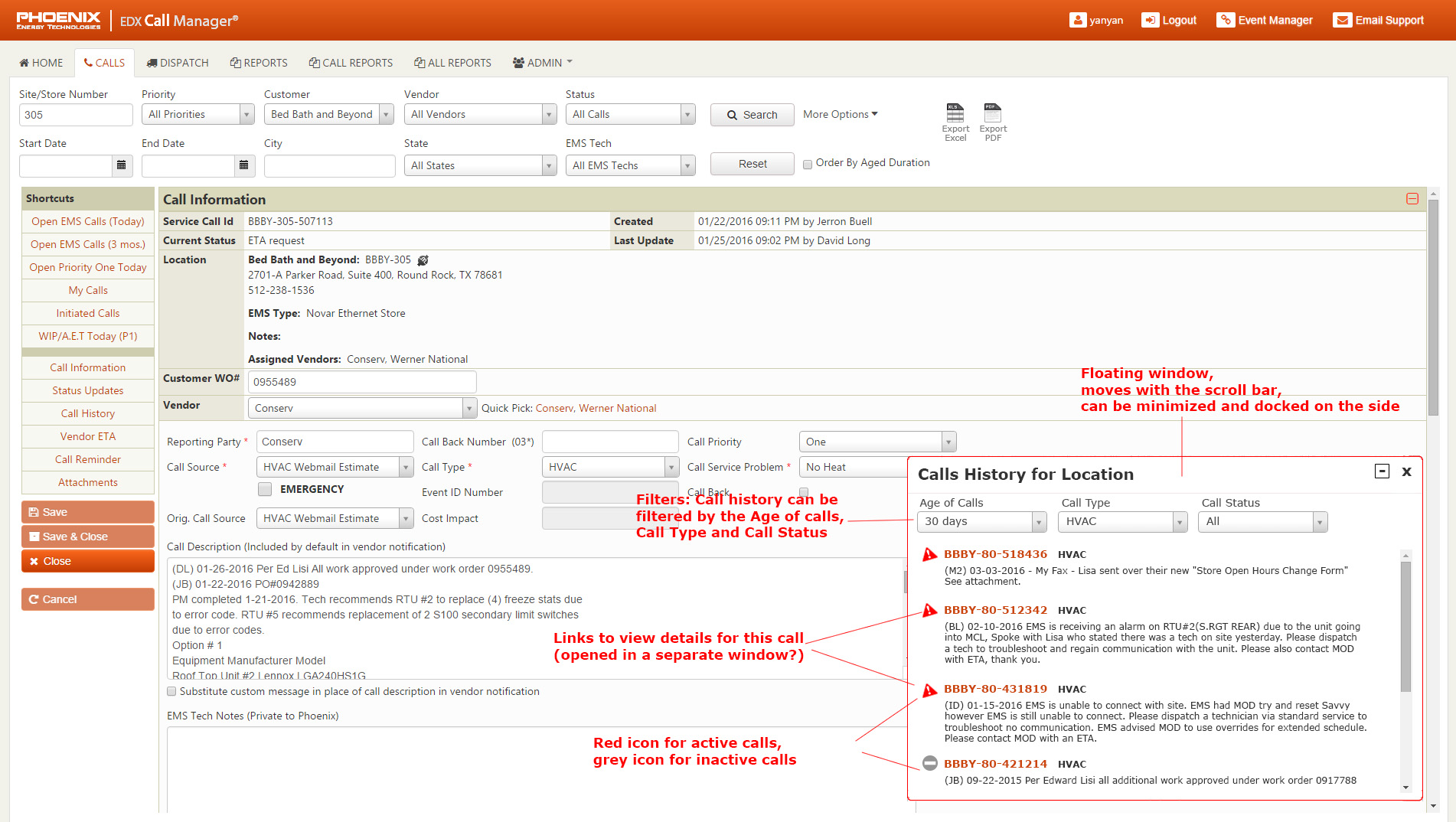
Task: Tick the substitute custom message checkbox
Action: [171, 692]
